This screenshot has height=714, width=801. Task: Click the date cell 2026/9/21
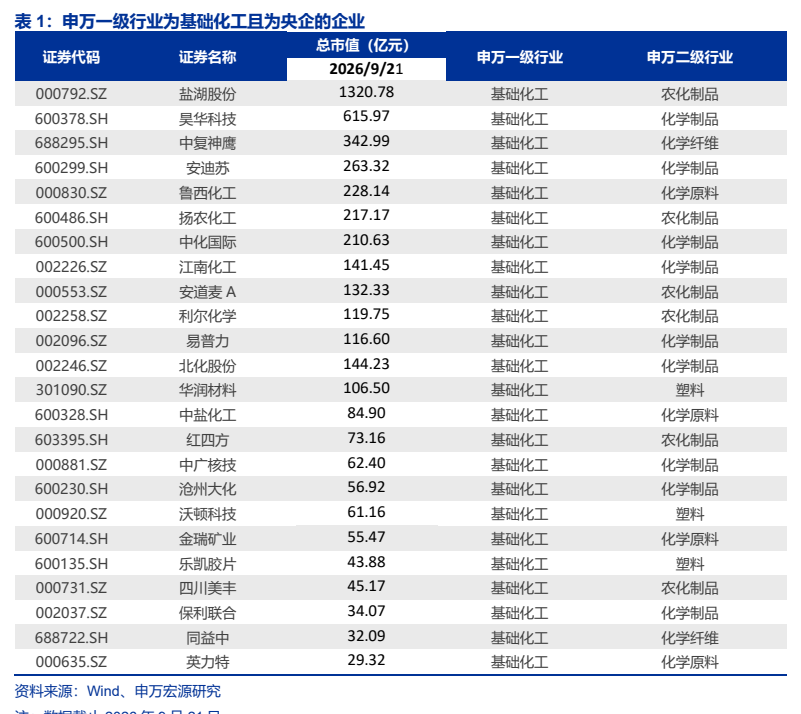pyautogui.click(x=366, y=69)
